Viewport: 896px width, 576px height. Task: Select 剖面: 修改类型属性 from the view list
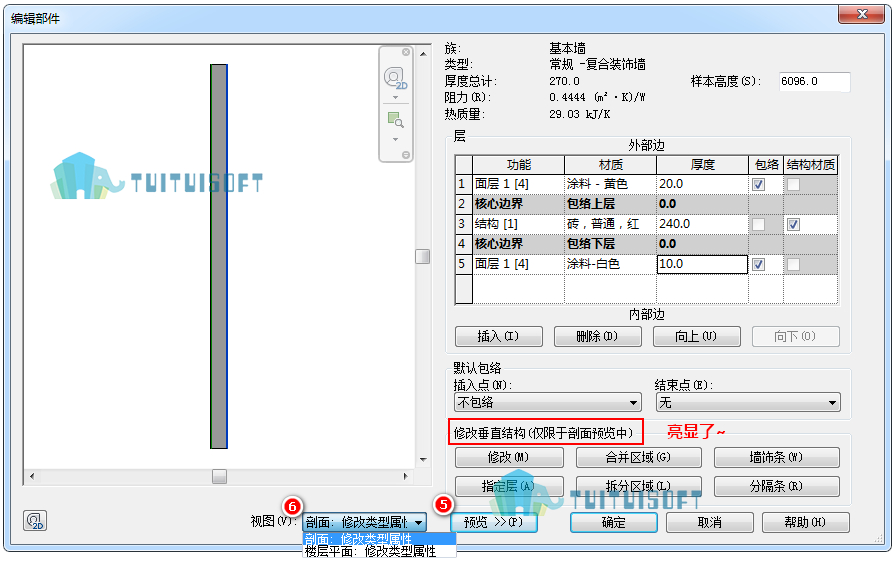pyautogui.click(x=379, y=539)
